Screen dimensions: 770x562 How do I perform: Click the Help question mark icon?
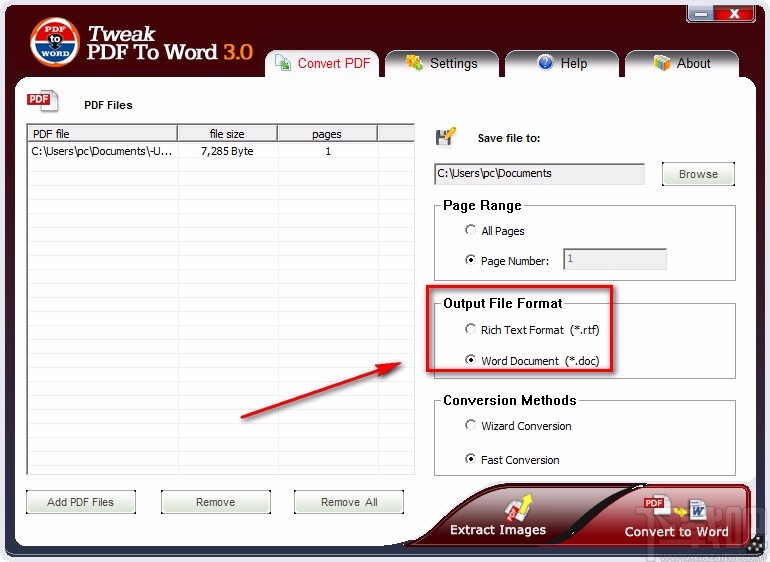click(545, 63)
